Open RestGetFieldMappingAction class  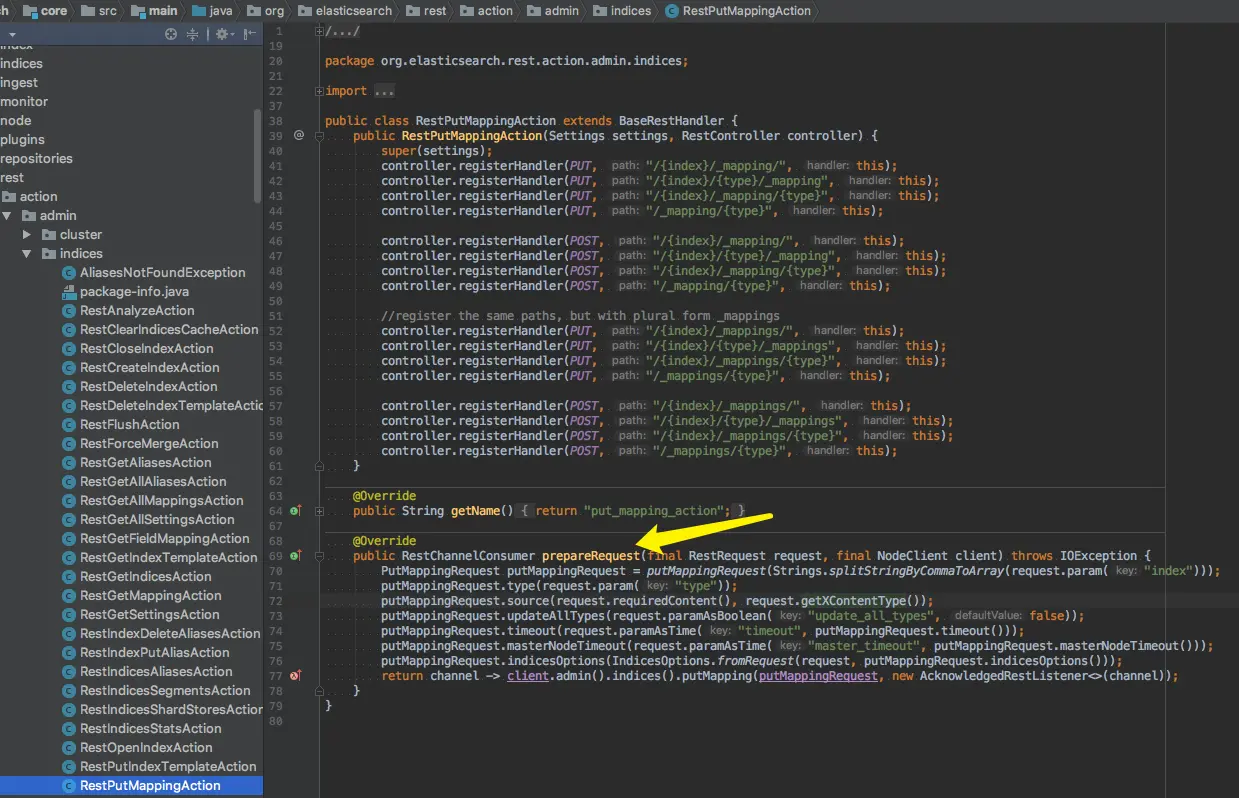(x=164, y=538)
